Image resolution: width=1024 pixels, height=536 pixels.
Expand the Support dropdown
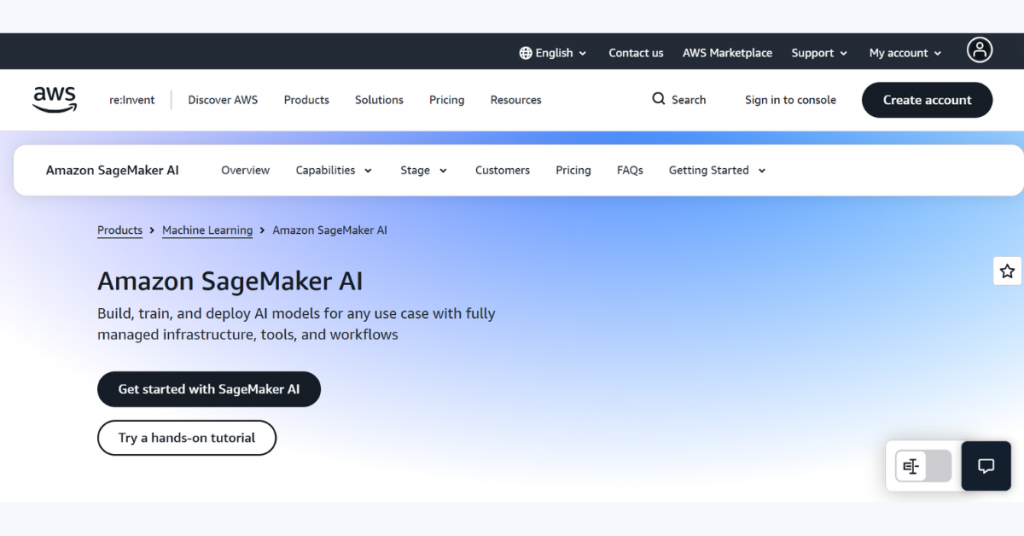click(819, 53)
